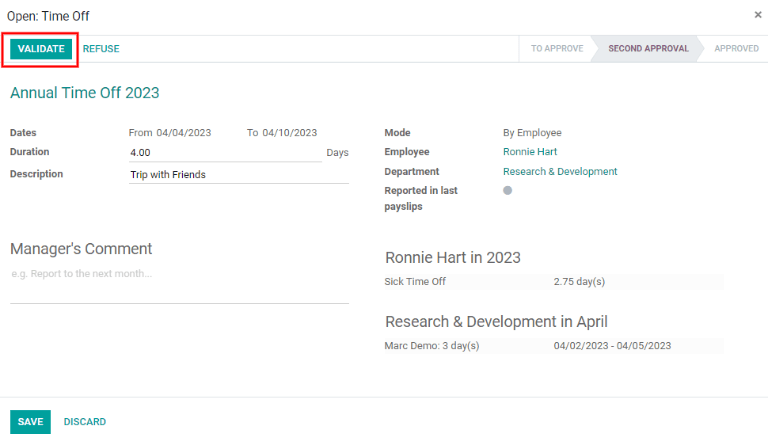
Task: Click the Marc Demo: 3 day(s) entry
Action: pyautogui.click(x=432, y=346)
